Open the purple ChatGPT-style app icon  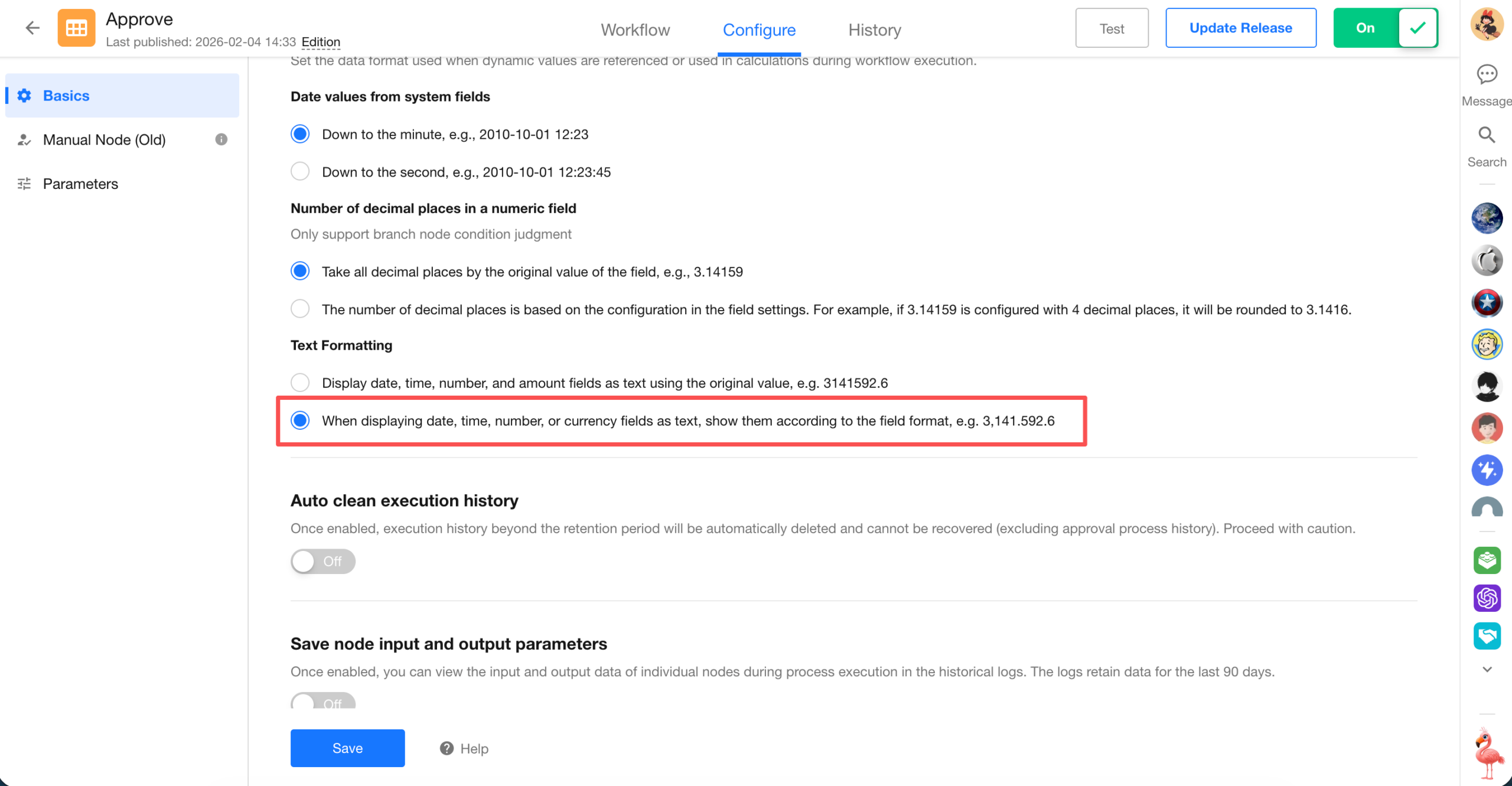pyautogui.click(x=1487, y=598)
